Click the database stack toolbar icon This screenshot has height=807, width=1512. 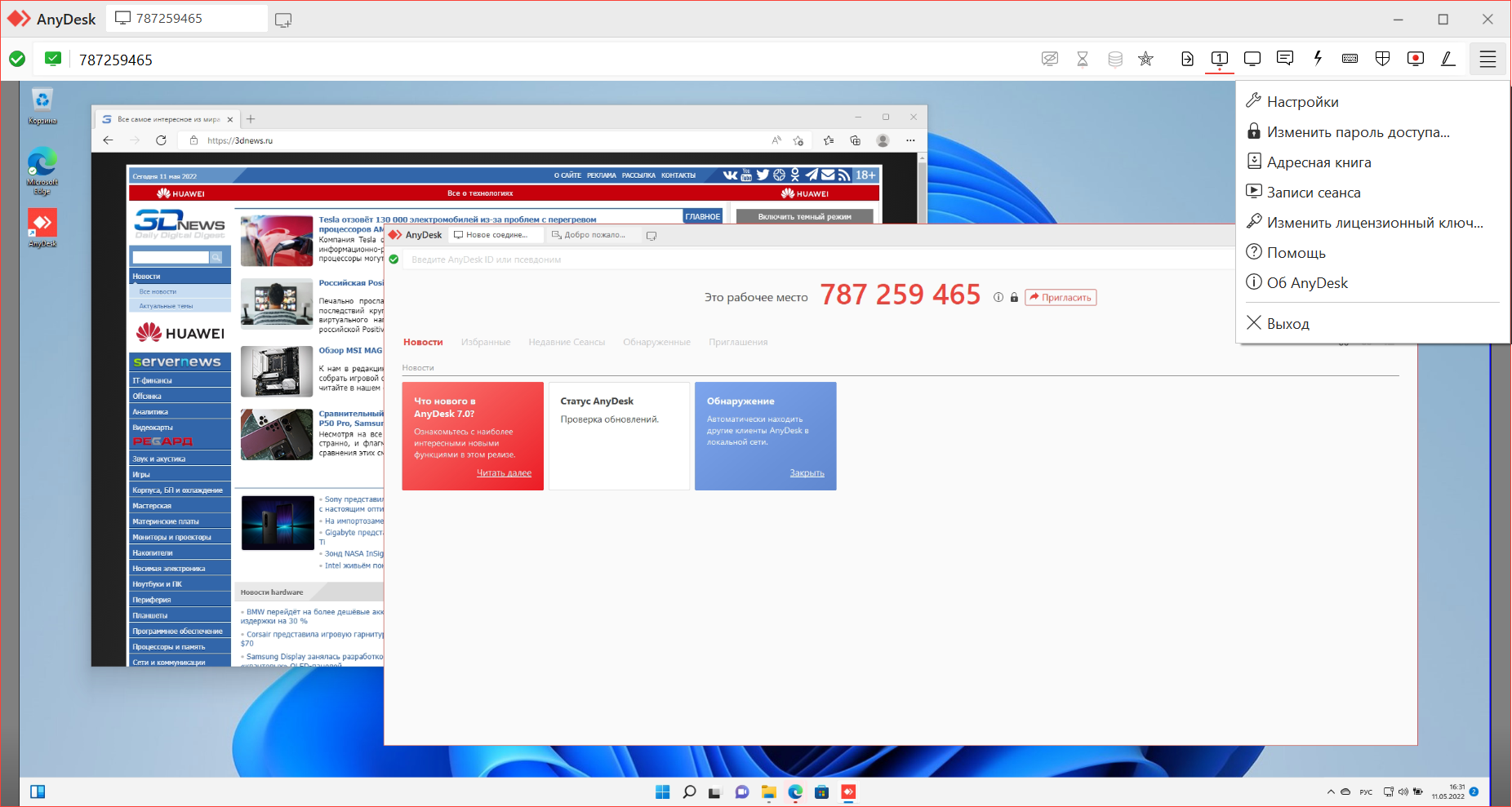[1115, 59]
